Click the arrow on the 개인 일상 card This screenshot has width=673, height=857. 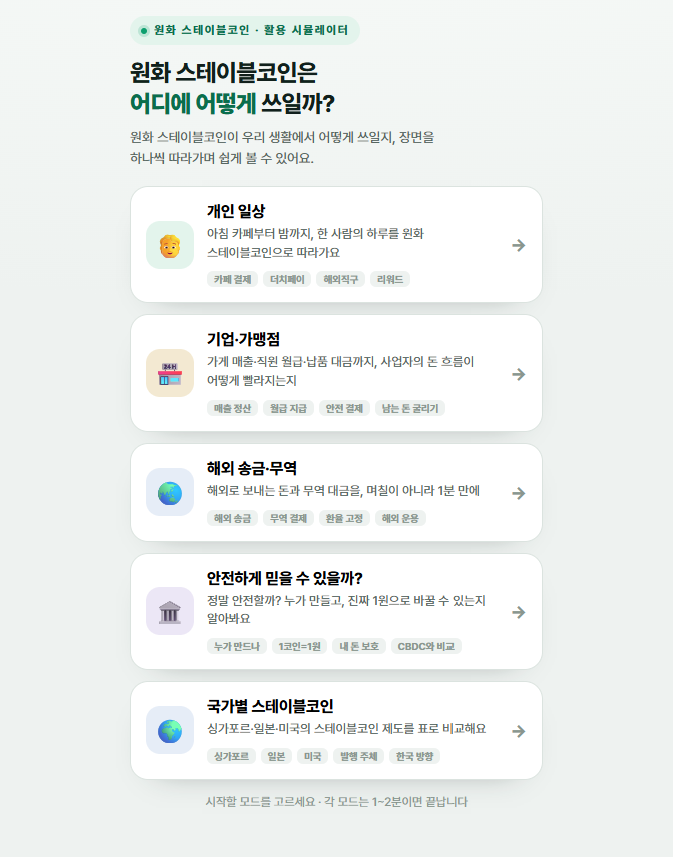[518, 245]
